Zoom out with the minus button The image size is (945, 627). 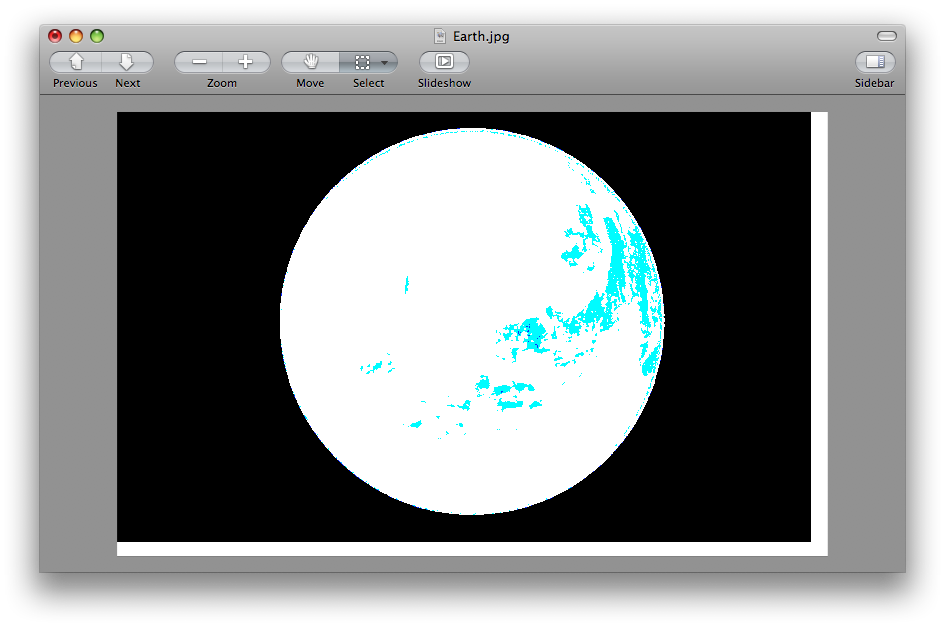pos(199,62)
